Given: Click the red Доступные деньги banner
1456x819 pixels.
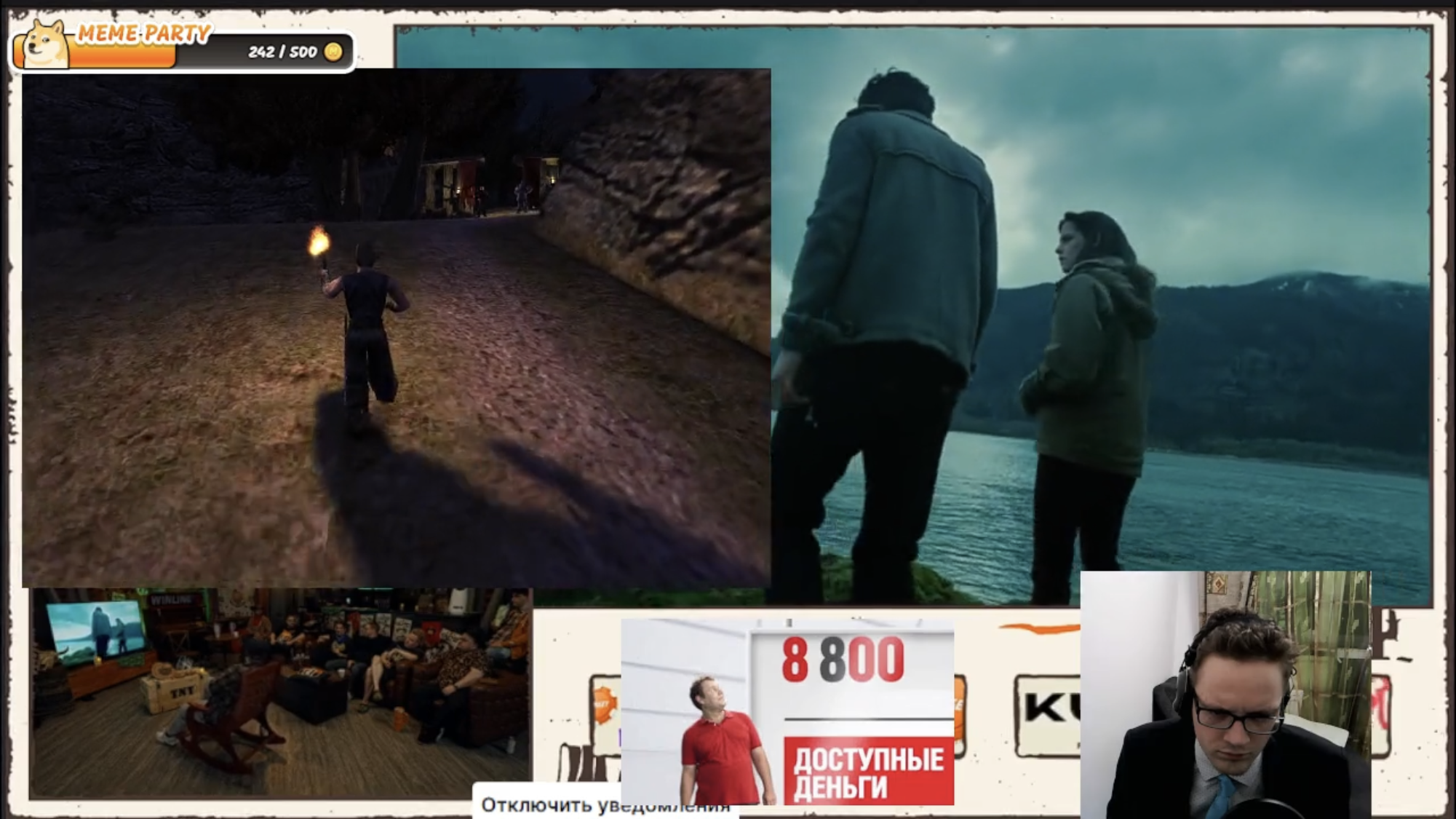Looking at the screenshot, I should click(868, 772).
